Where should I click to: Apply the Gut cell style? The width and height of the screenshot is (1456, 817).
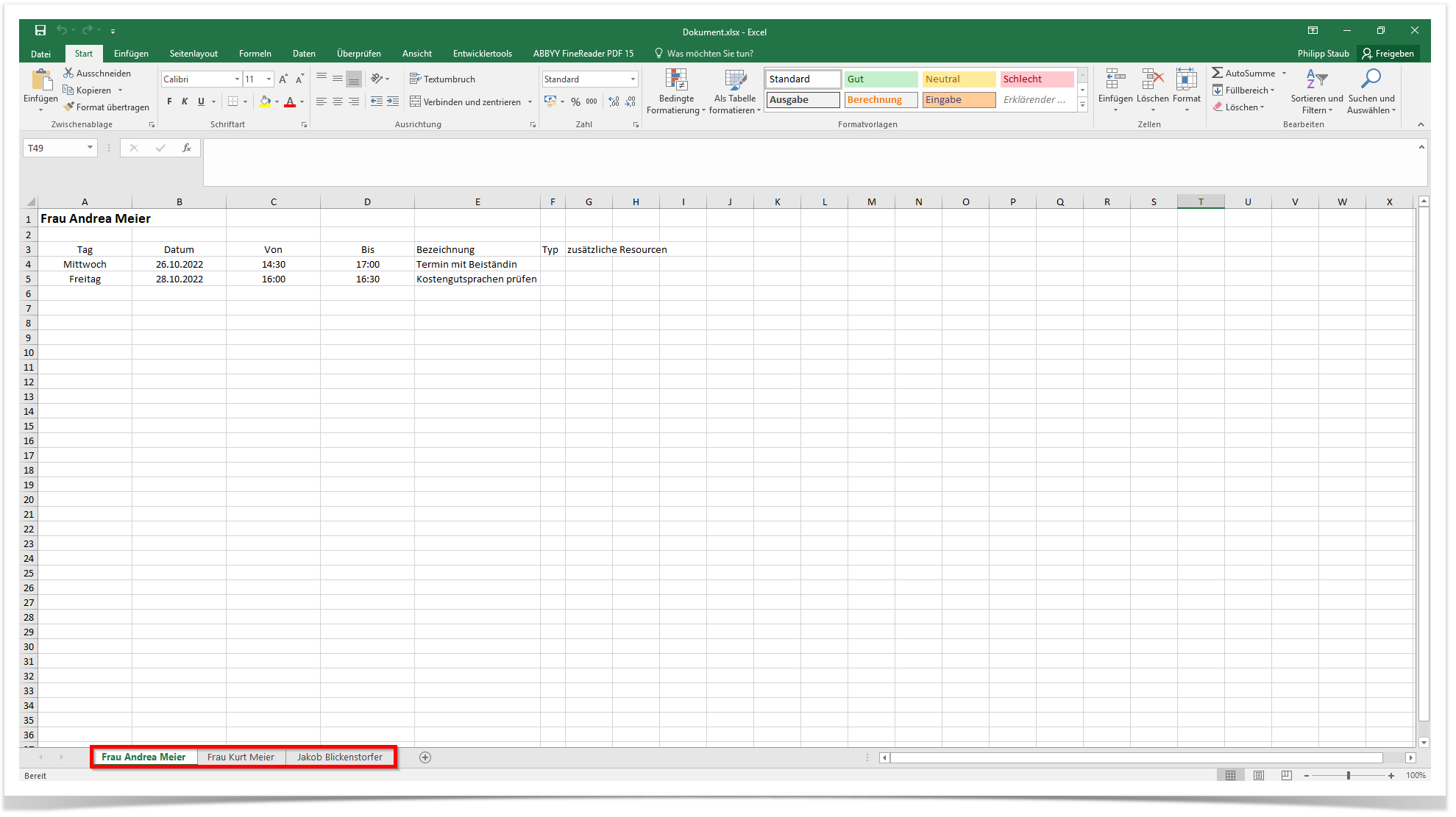point(881,79)
